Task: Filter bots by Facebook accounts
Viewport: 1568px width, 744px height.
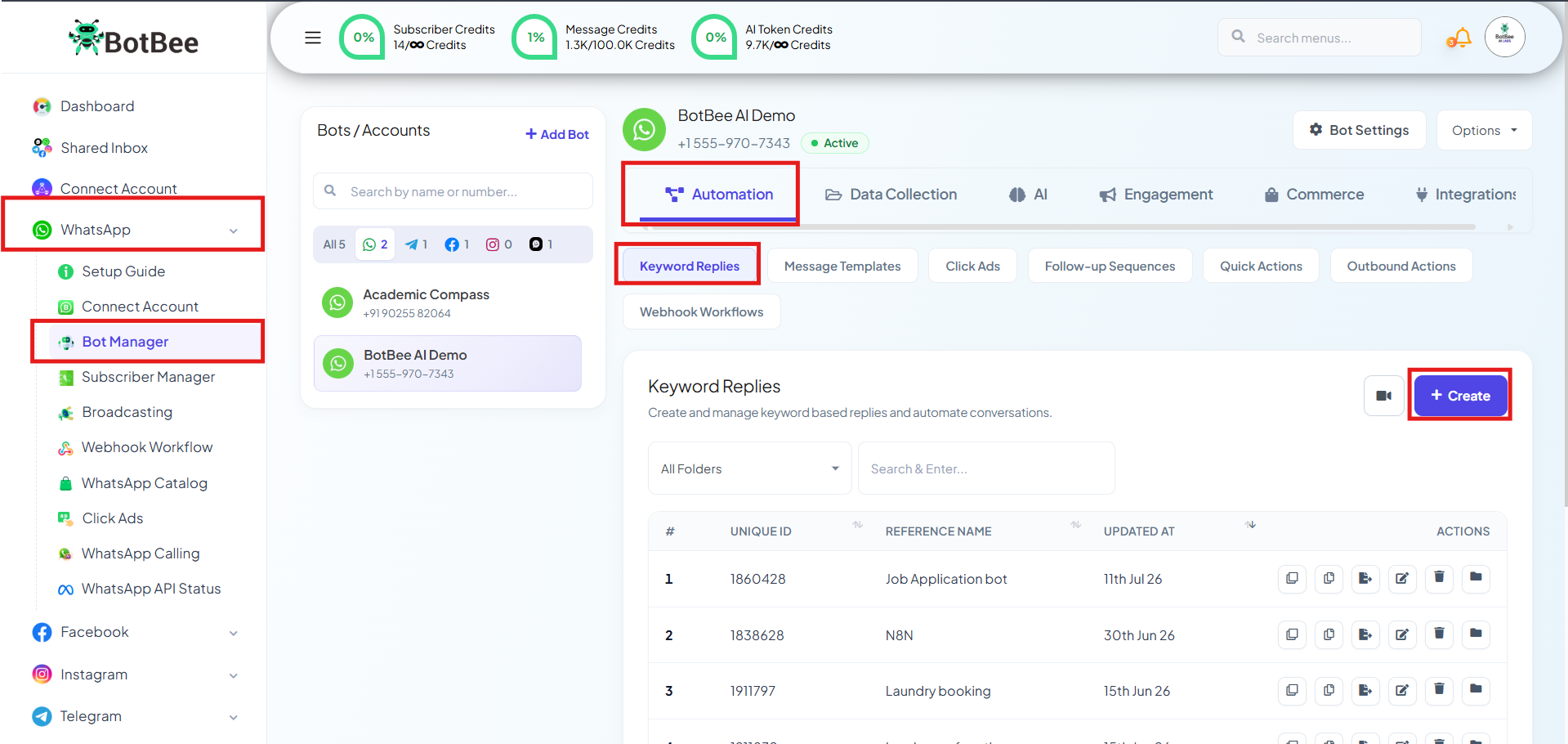Action: point(457,244)
